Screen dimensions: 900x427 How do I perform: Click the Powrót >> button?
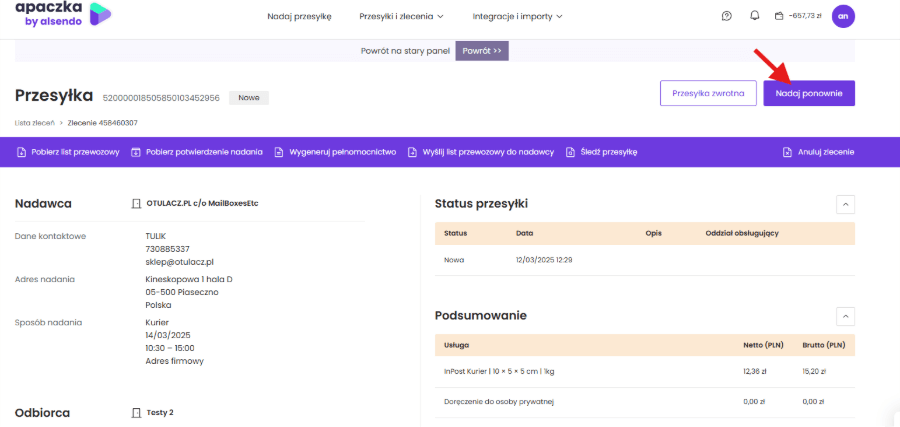(x=483, y=49)
